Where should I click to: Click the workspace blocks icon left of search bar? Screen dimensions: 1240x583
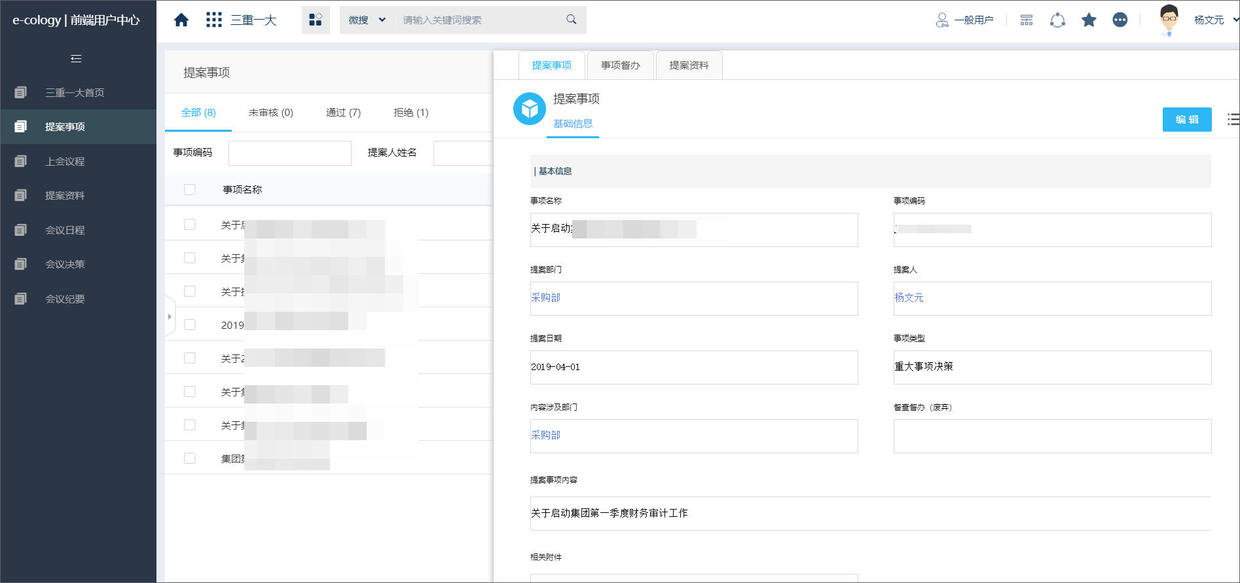315,19
